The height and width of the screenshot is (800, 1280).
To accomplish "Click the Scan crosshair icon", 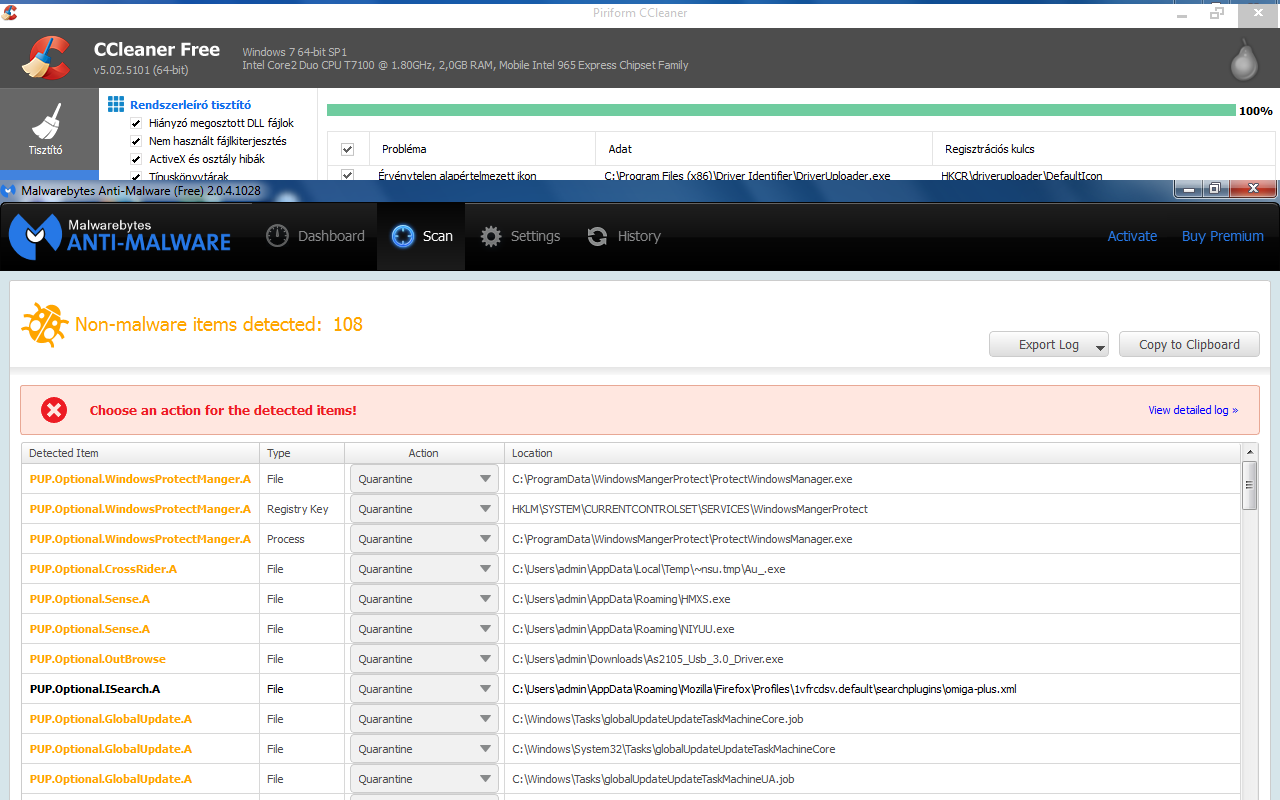I will 403,236.
